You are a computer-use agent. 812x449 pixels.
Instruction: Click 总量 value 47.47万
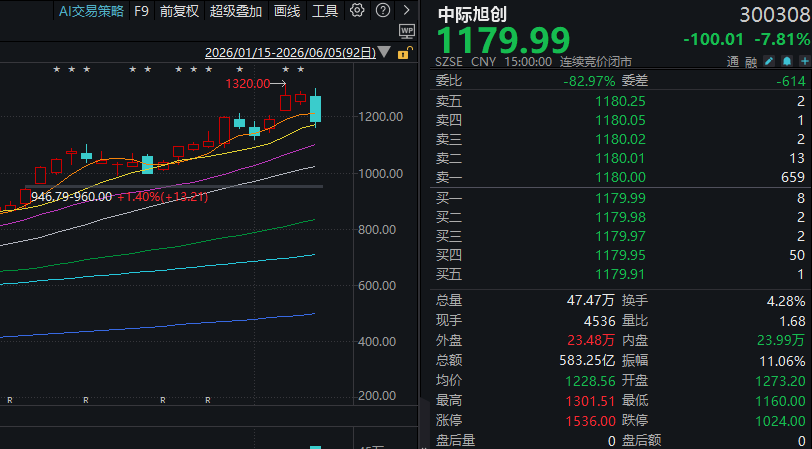click(590, 300)
